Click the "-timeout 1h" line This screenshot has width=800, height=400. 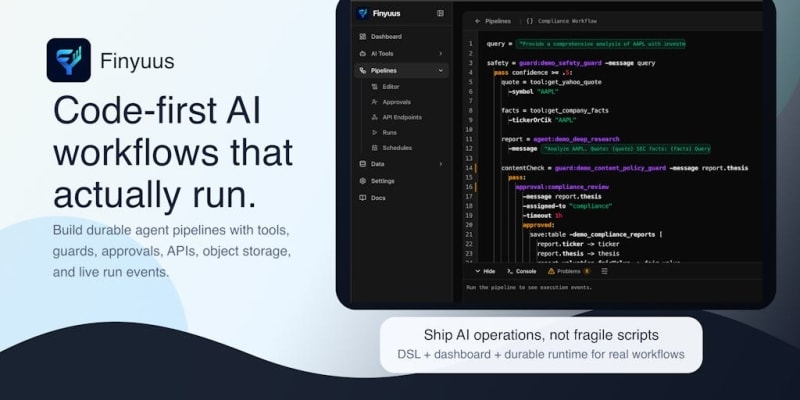542,216
